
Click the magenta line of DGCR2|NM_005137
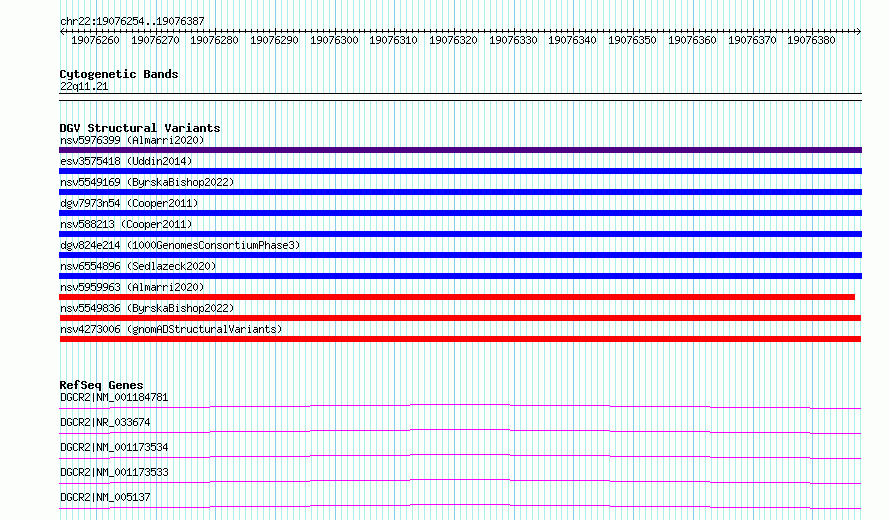tap(460, 505)
